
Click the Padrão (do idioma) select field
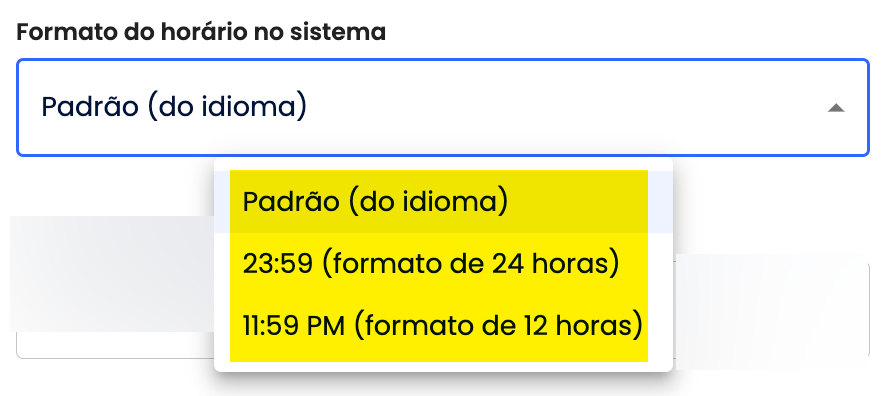[x=443, y=108]
